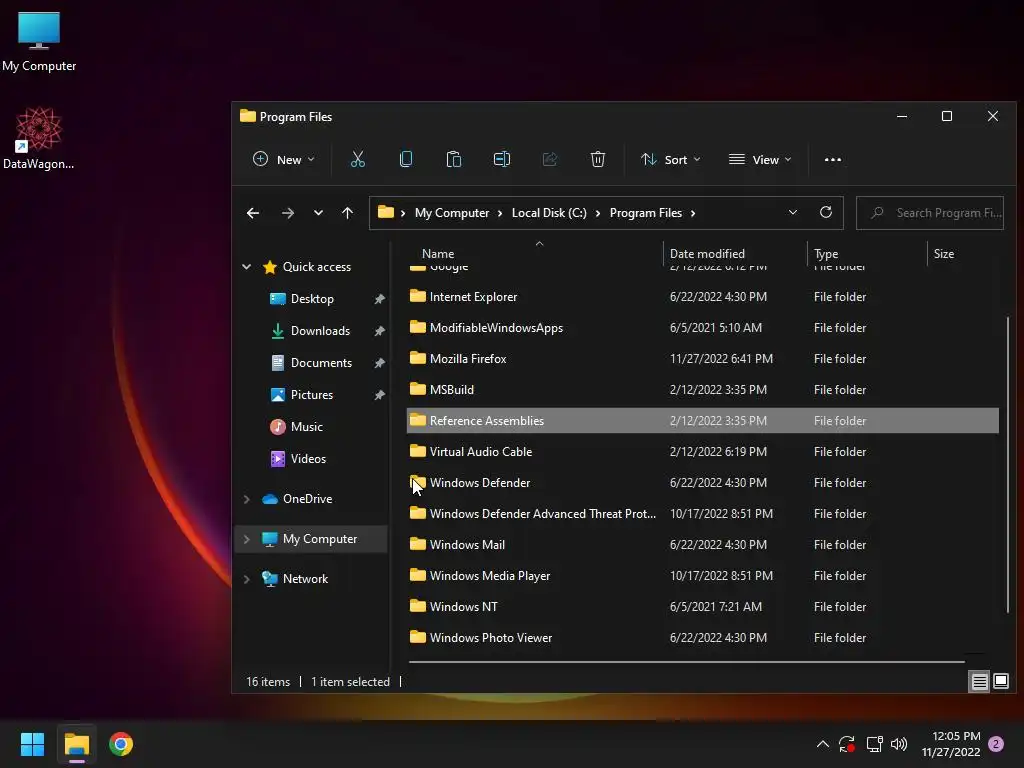
Task: Unpin Downloads from Quick access
Action: (x=379, y=331)
